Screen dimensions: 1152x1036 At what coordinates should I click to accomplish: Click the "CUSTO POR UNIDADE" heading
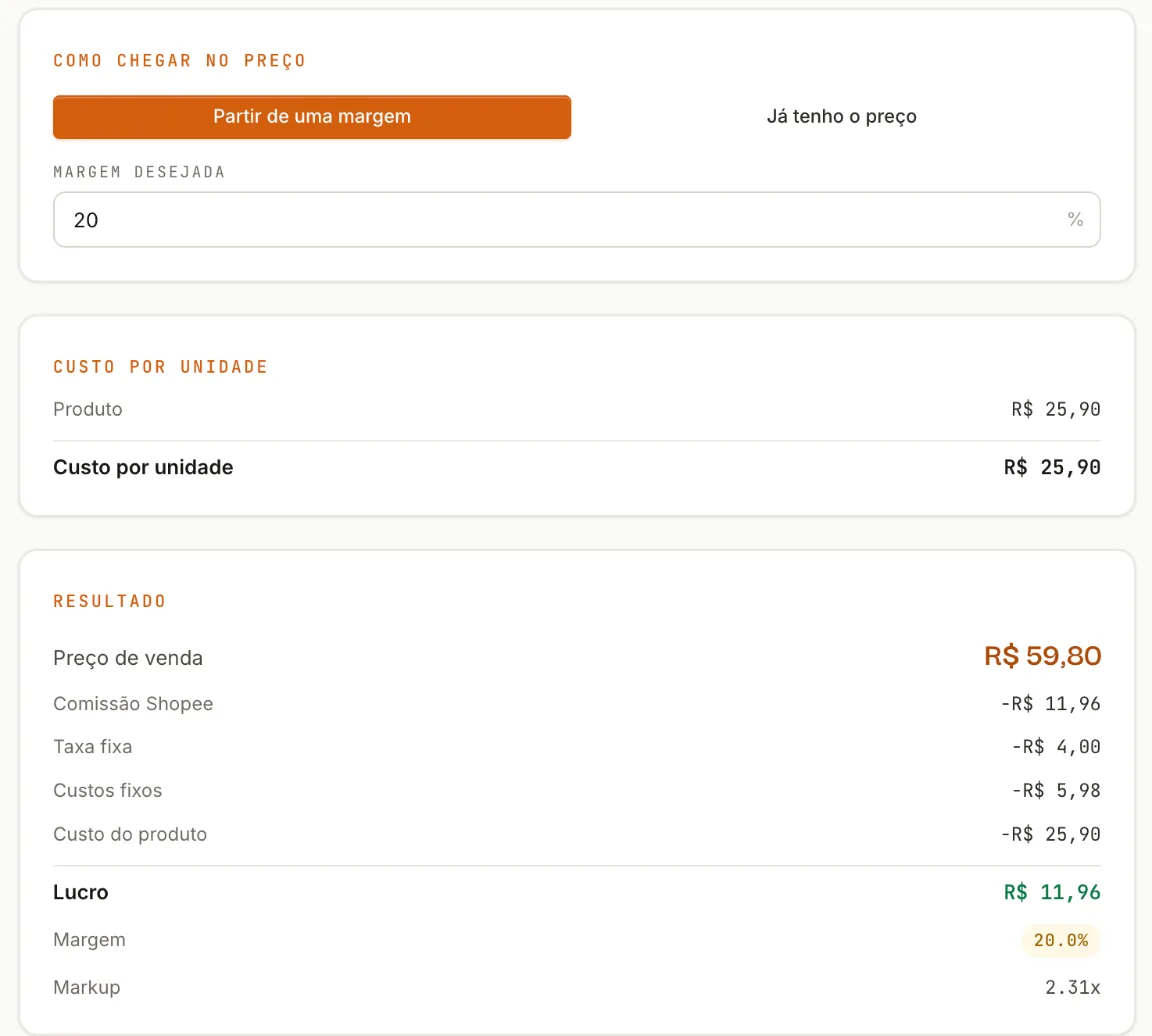point(160,367)
